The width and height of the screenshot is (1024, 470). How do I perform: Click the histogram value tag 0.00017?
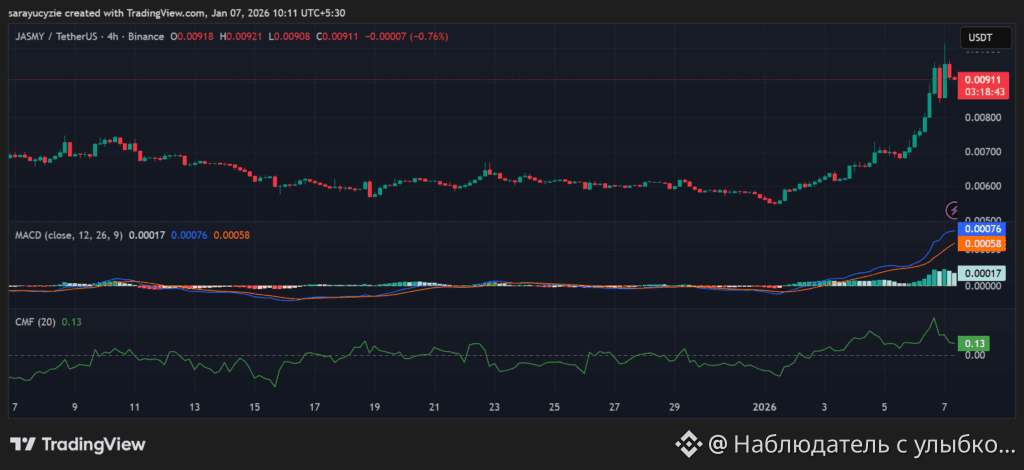point(981,274)
